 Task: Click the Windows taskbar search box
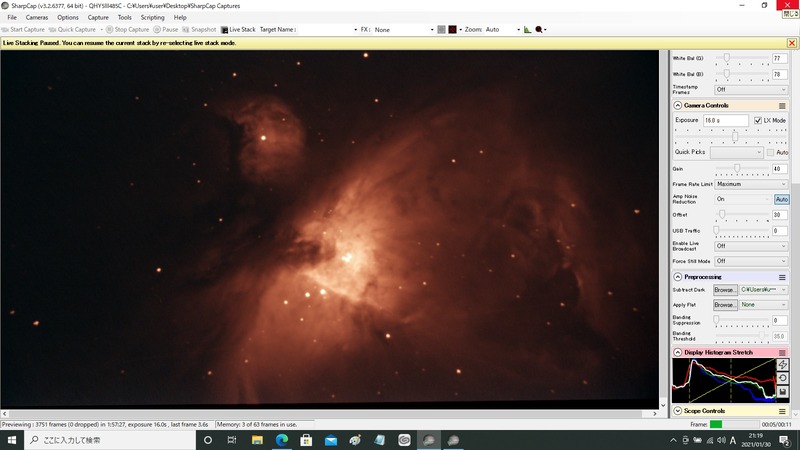point(110,440)
